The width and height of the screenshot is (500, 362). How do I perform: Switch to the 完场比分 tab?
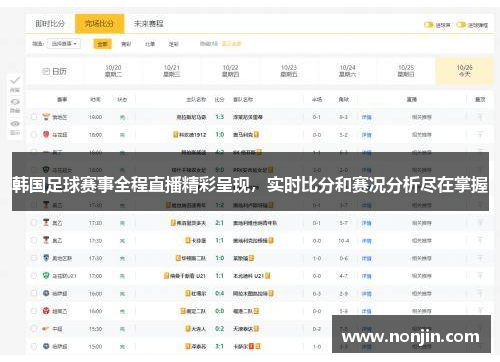pos(99,24)
